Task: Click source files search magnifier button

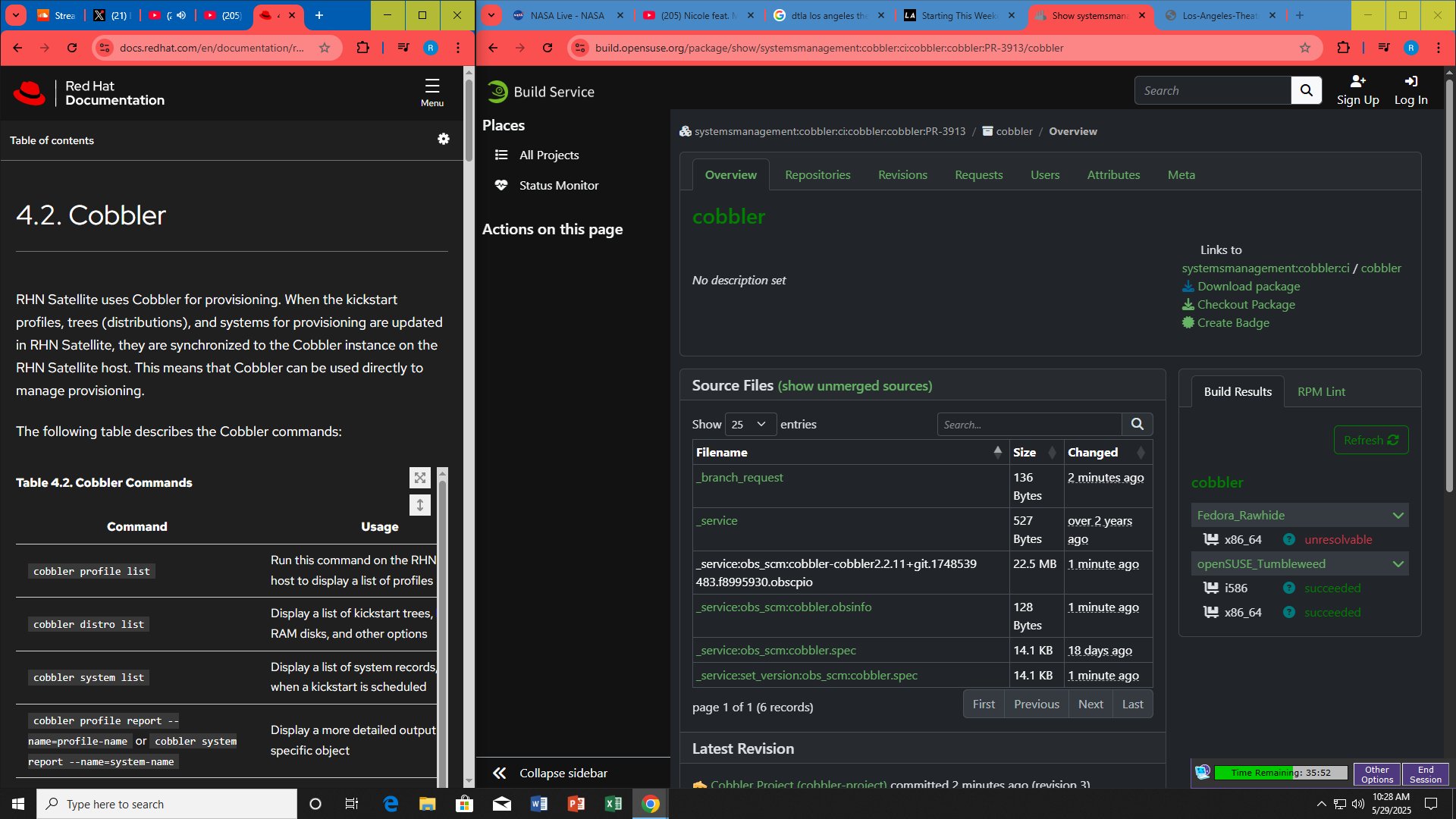Action: 1137,424
